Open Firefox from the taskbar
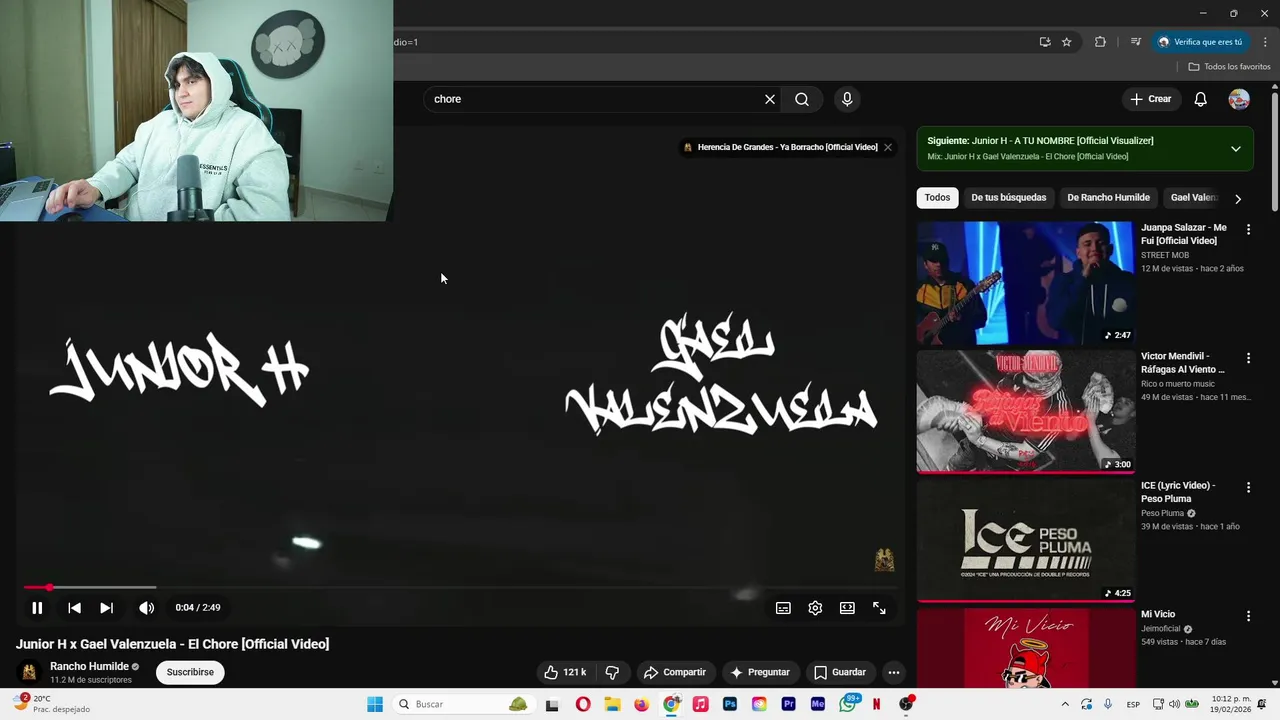This screenshot has height=720, width=1280. (641, 704)
